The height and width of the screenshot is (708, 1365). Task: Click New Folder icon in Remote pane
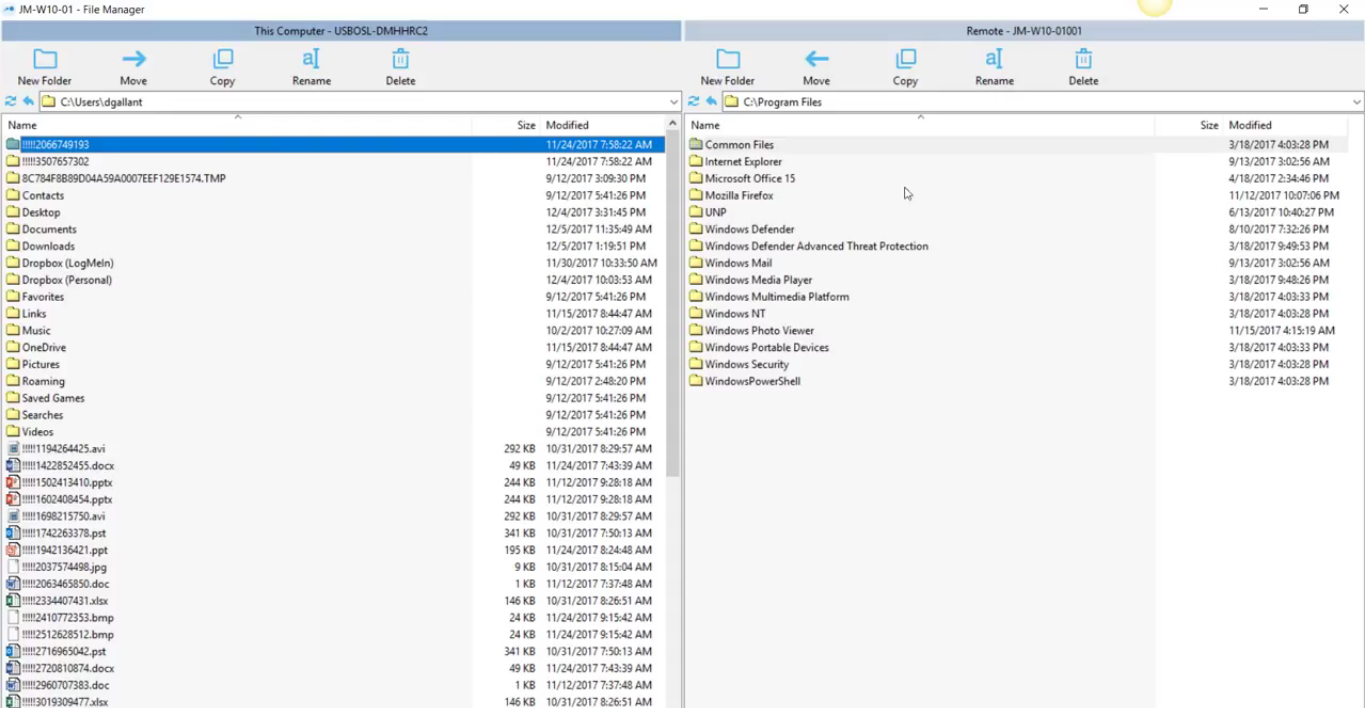point(727,59)
